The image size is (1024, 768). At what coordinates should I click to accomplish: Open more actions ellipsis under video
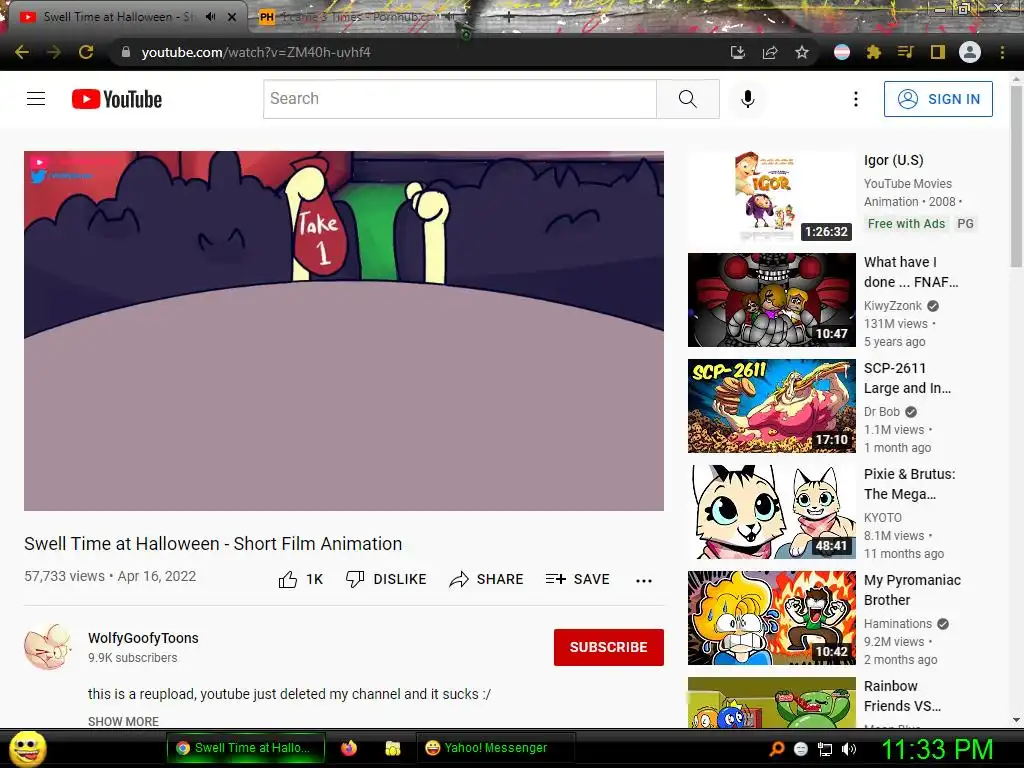coord(644,580)
